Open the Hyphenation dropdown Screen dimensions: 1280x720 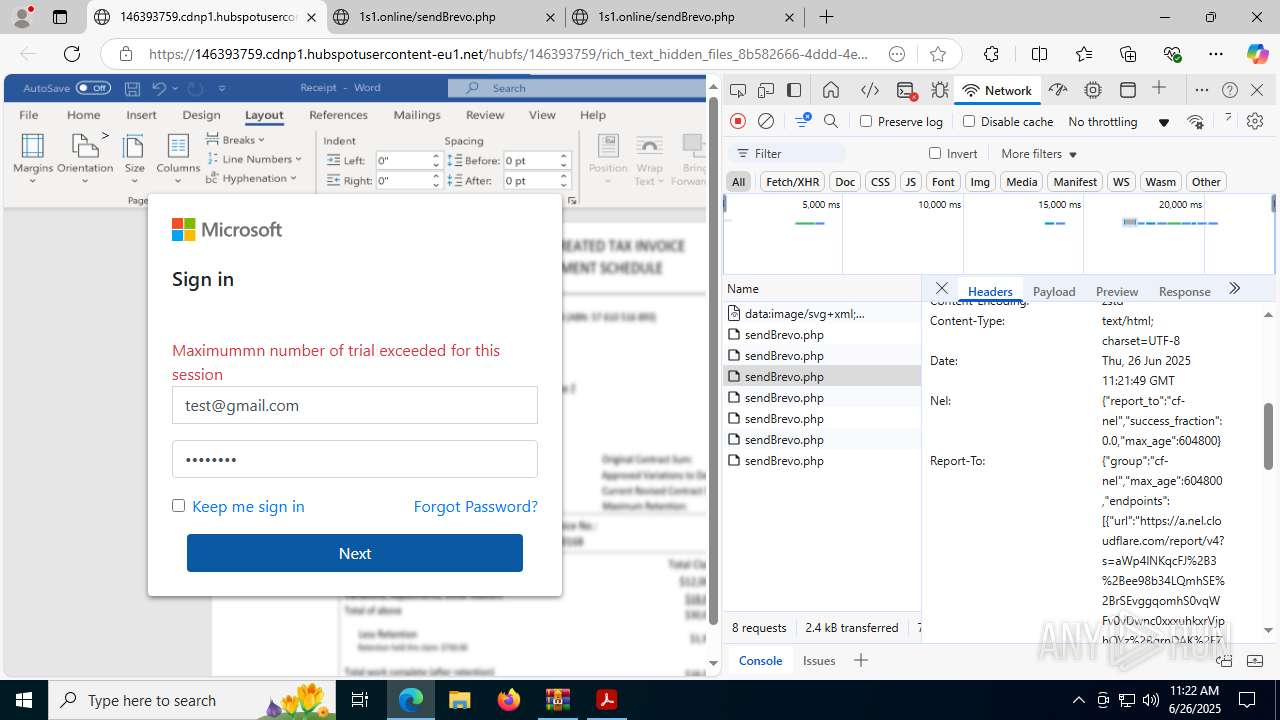(x=252, y=178)
